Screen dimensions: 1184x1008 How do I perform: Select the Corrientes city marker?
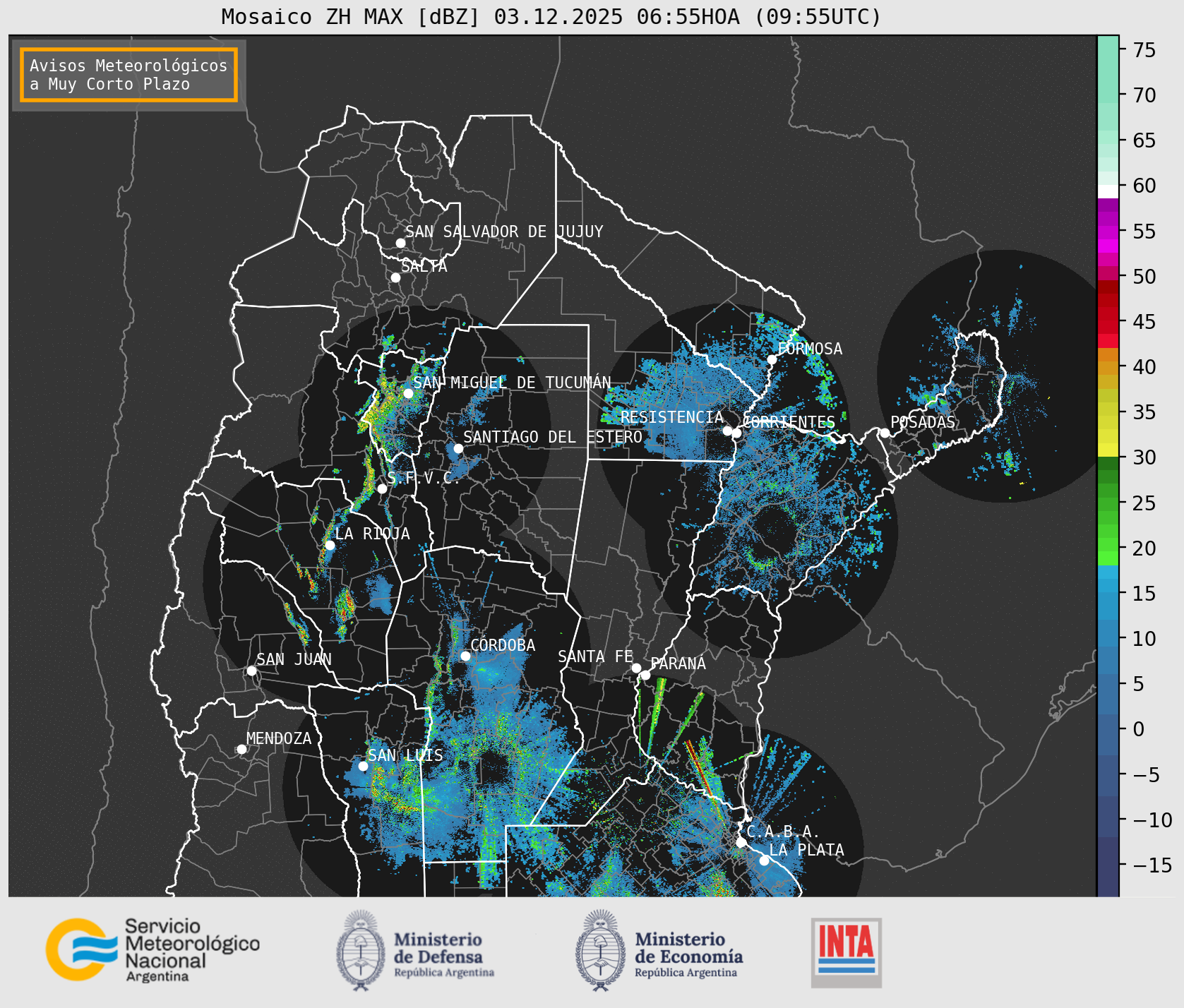point(736,433)
